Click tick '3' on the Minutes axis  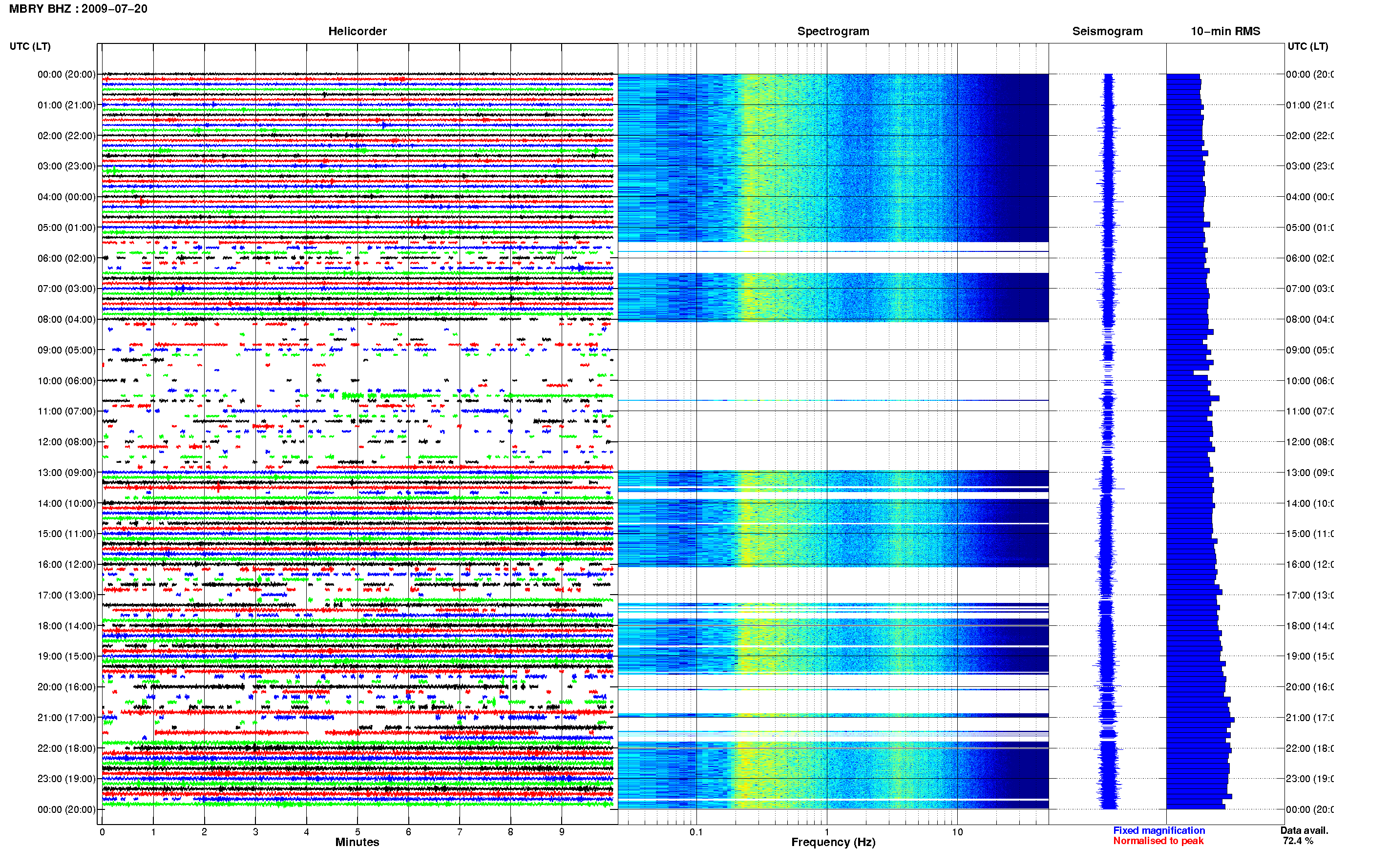tap(255, 832)
